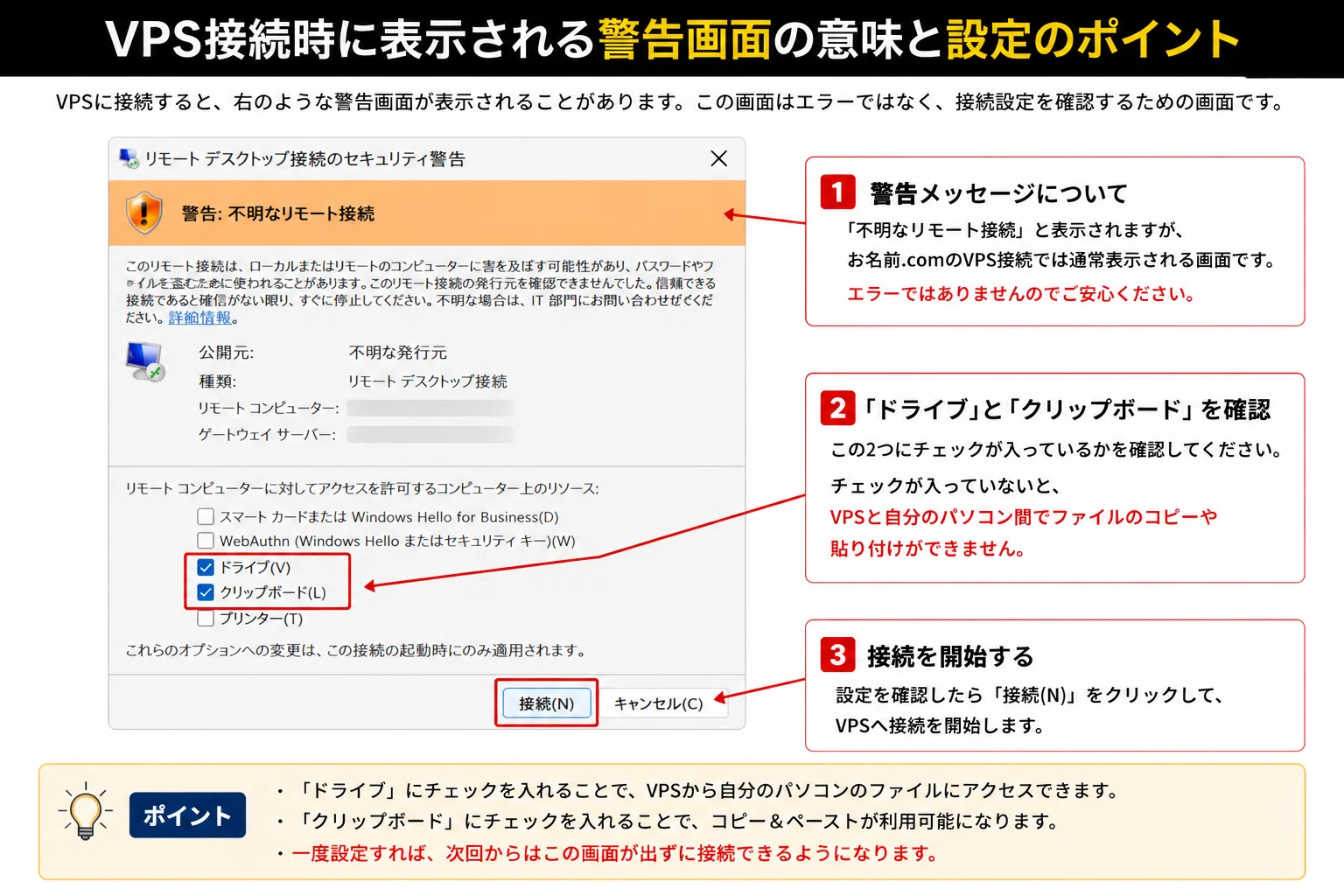Click the Remote Desktop icon in the dialog title bar
This screenshot has width=1344, height=896.
(129, 158)
